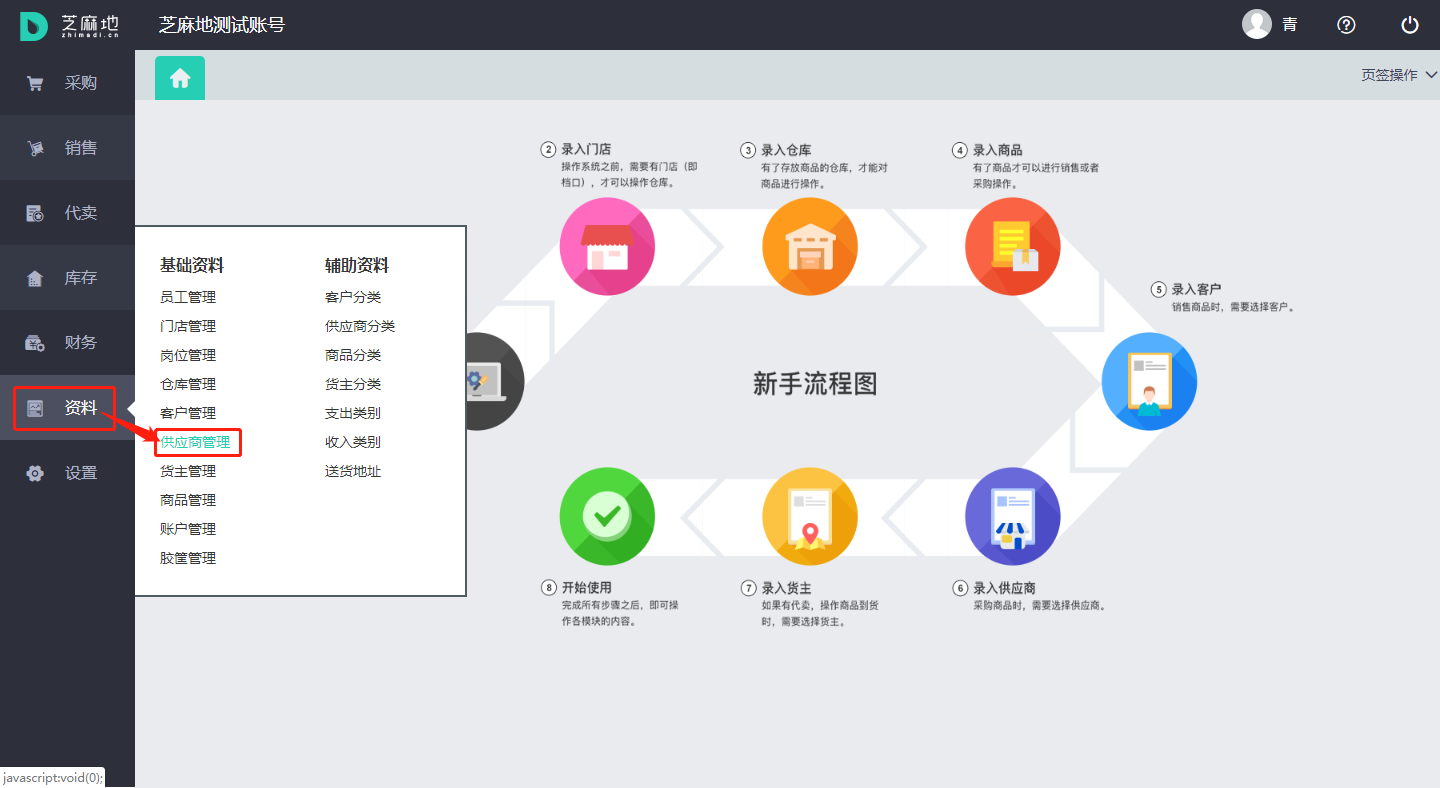This screenshot has width=1440, height=788.
Task: Expand the 页签操作 dropdown
Action: [1398, 75]
